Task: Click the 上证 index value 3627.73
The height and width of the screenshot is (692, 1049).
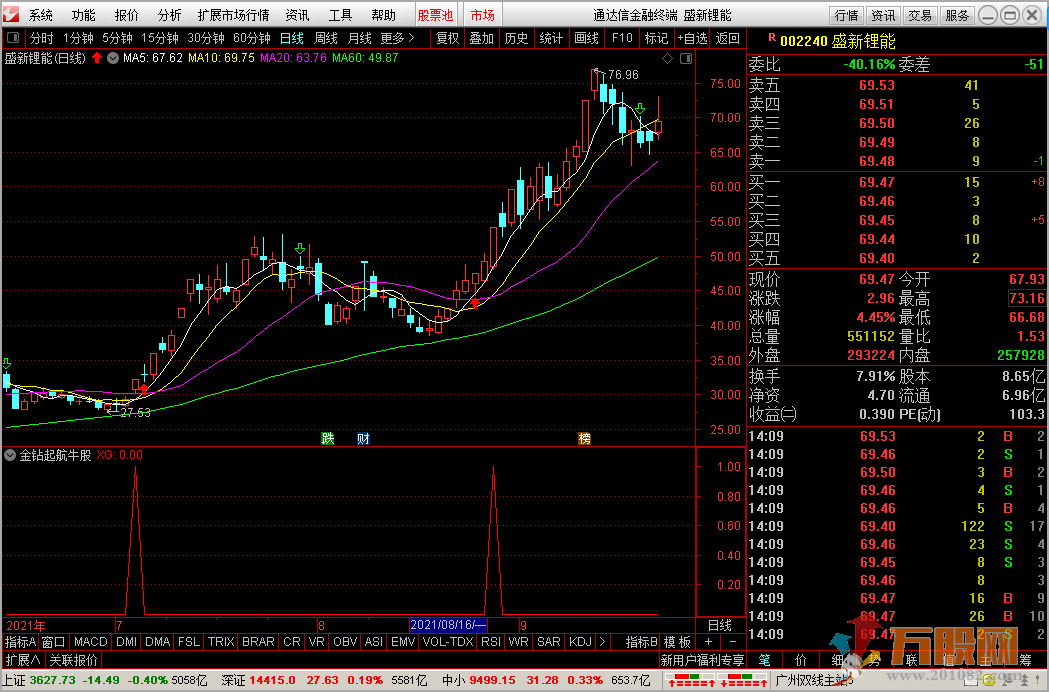Action: click(x=52, y=680)
